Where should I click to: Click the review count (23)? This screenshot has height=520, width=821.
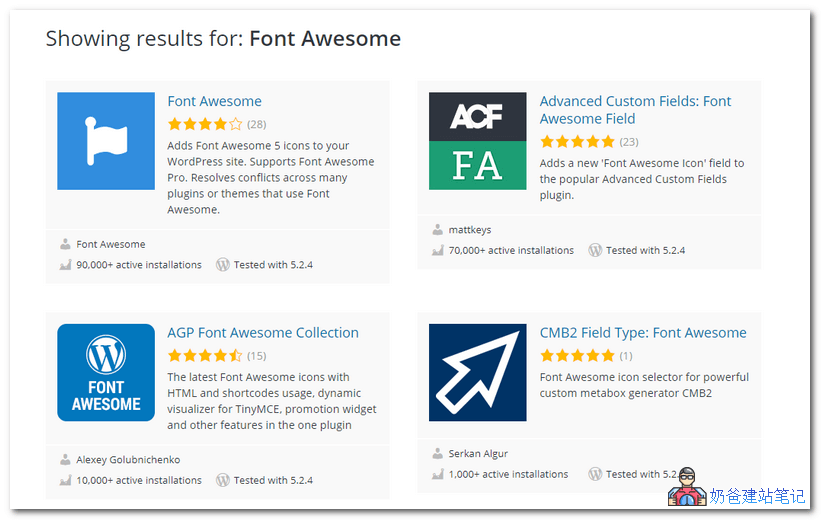pos(629,141)
